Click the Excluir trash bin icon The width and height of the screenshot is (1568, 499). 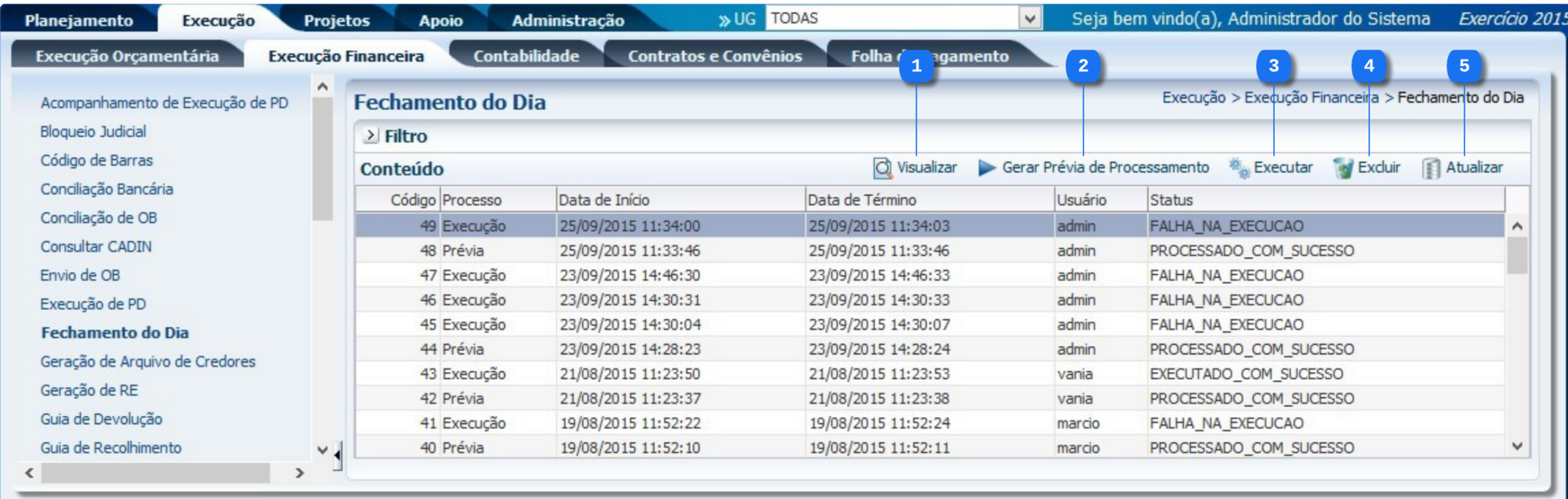(1343, 168)
